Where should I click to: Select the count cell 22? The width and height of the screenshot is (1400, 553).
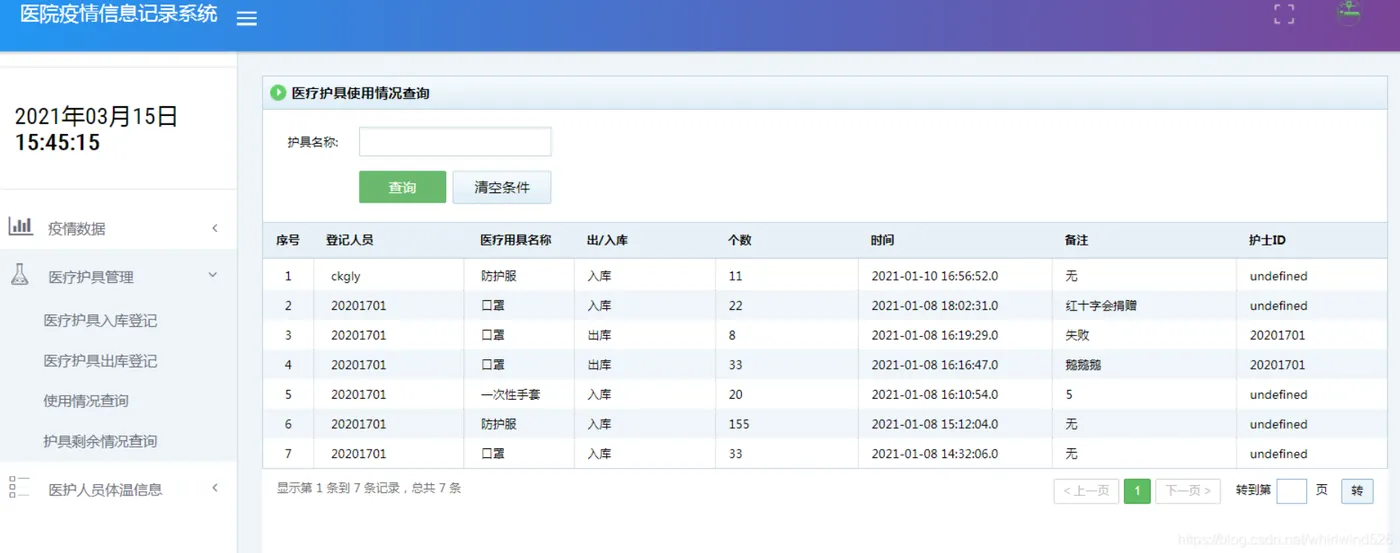point(736,306)
